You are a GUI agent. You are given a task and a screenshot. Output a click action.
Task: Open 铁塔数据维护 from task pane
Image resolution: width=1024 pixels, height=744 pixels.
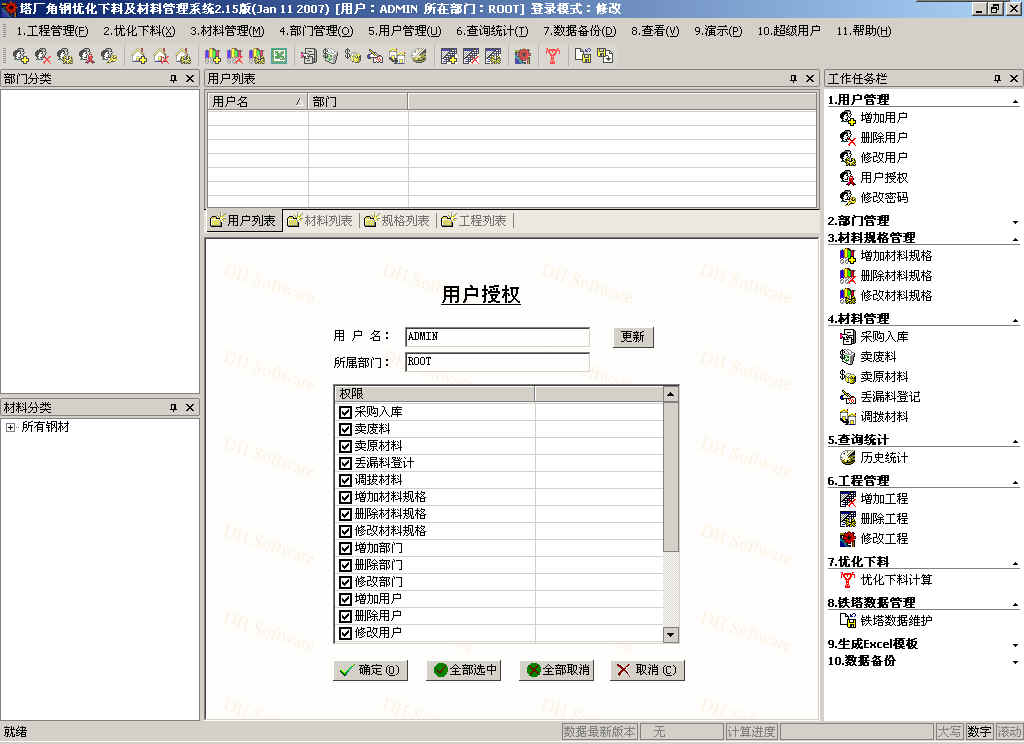click(896, 621)
